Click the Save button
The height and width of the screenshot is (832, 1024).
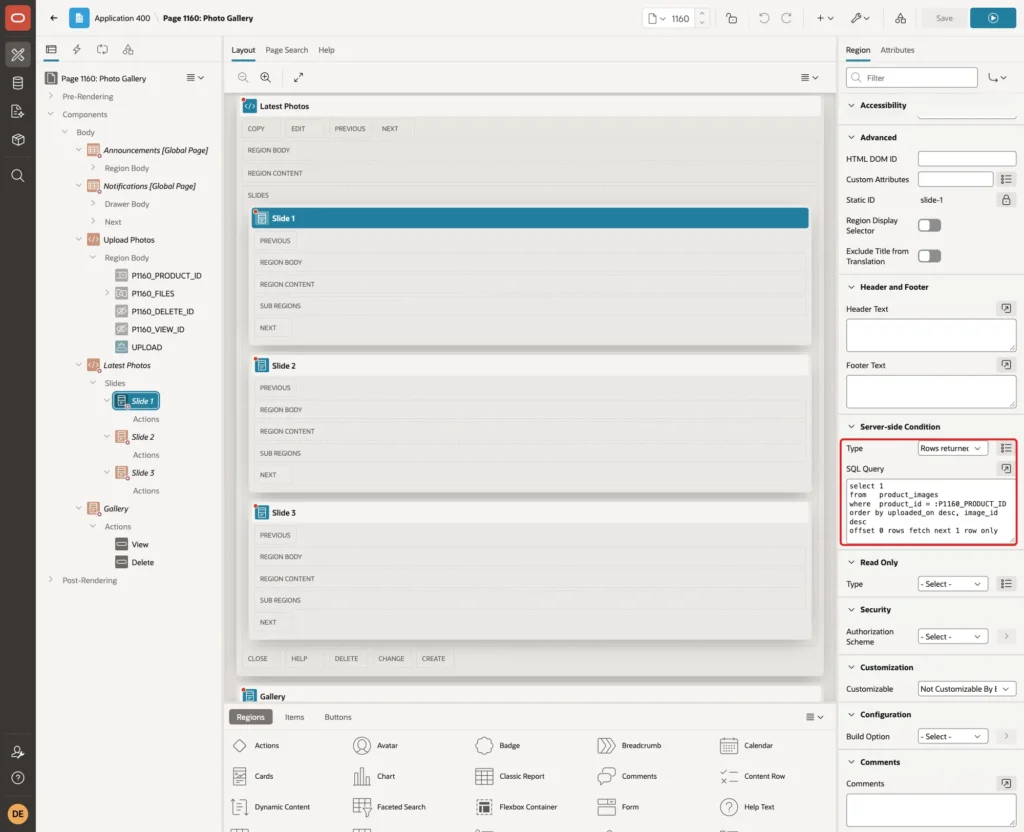[x=944, y=18]
